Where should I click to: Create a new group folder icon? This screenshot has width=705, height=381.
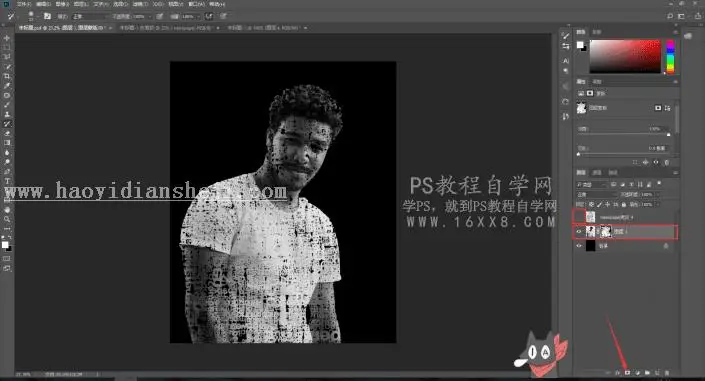coord(647,372)
